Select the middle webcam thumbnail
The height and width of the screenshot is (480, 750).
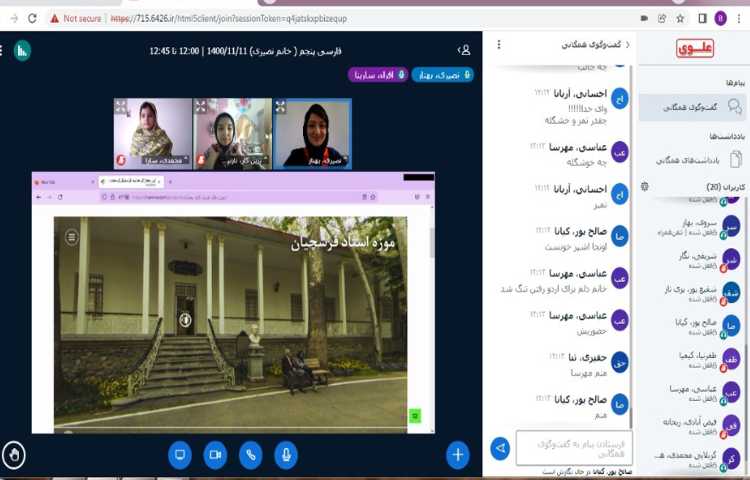233,134
